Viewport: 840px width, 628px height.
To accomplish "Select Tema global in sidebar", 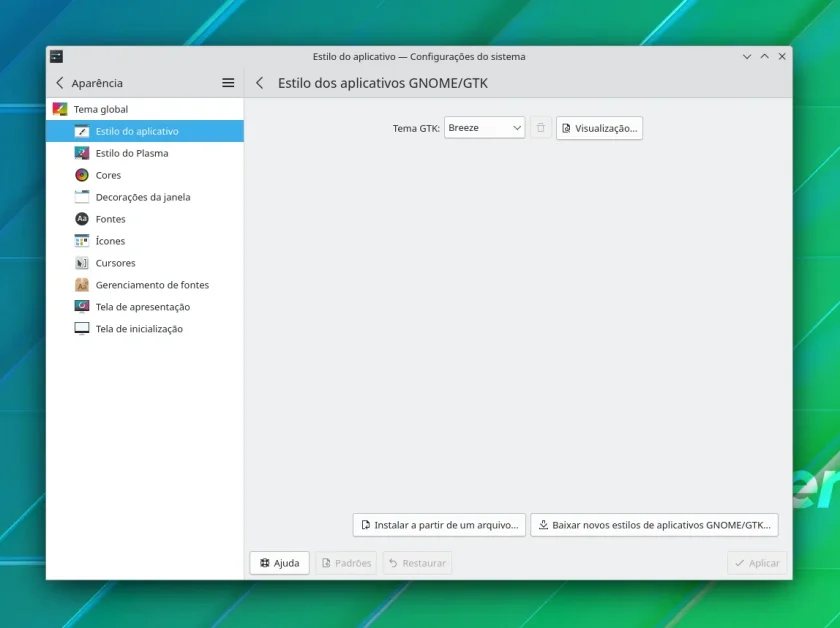I will tap(145, 109).
